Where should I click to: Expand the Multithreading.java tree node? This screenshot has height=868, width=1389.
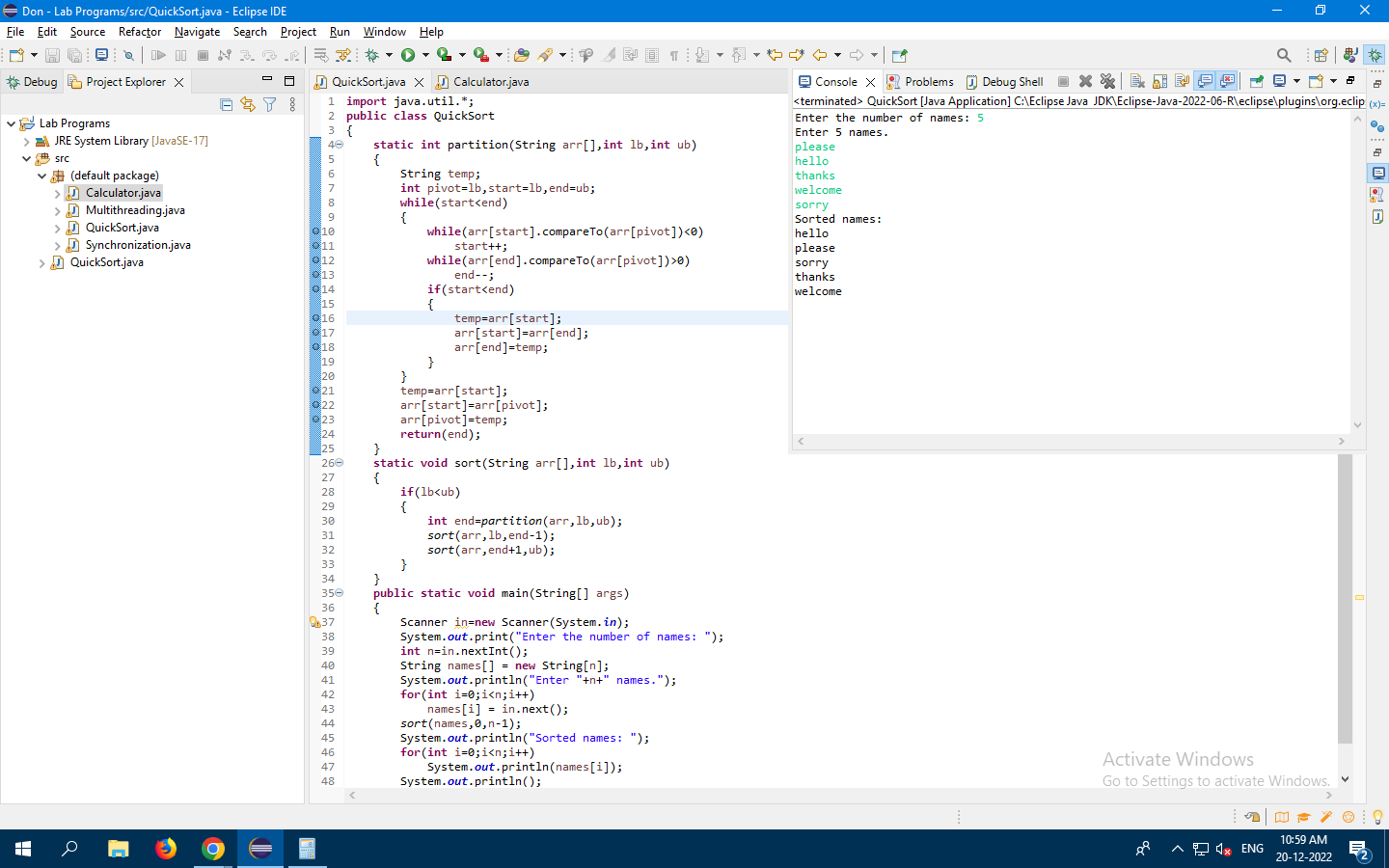(57, 210)
